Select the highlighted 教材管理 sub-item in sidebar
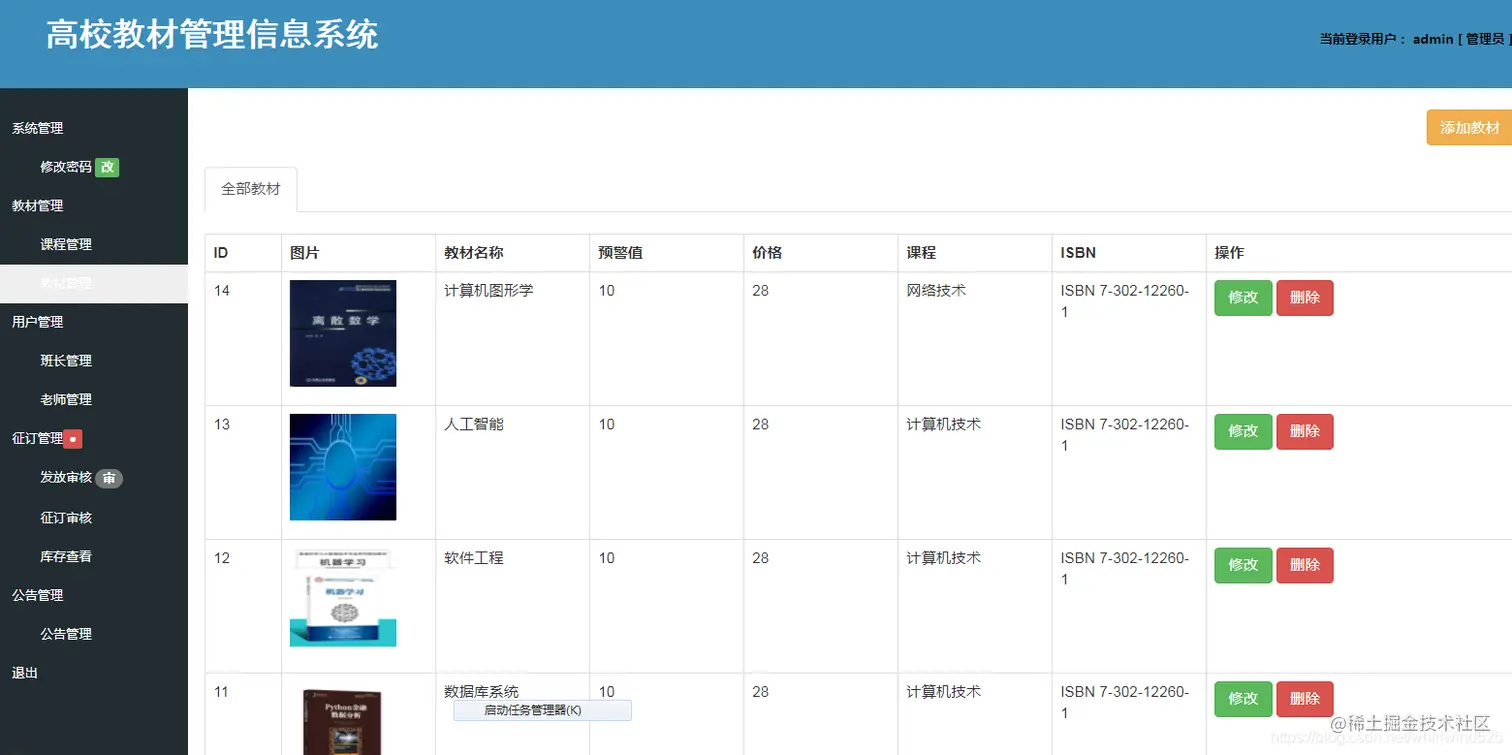1512x755 pixels. pyautogui.click(x=94, y=283)
